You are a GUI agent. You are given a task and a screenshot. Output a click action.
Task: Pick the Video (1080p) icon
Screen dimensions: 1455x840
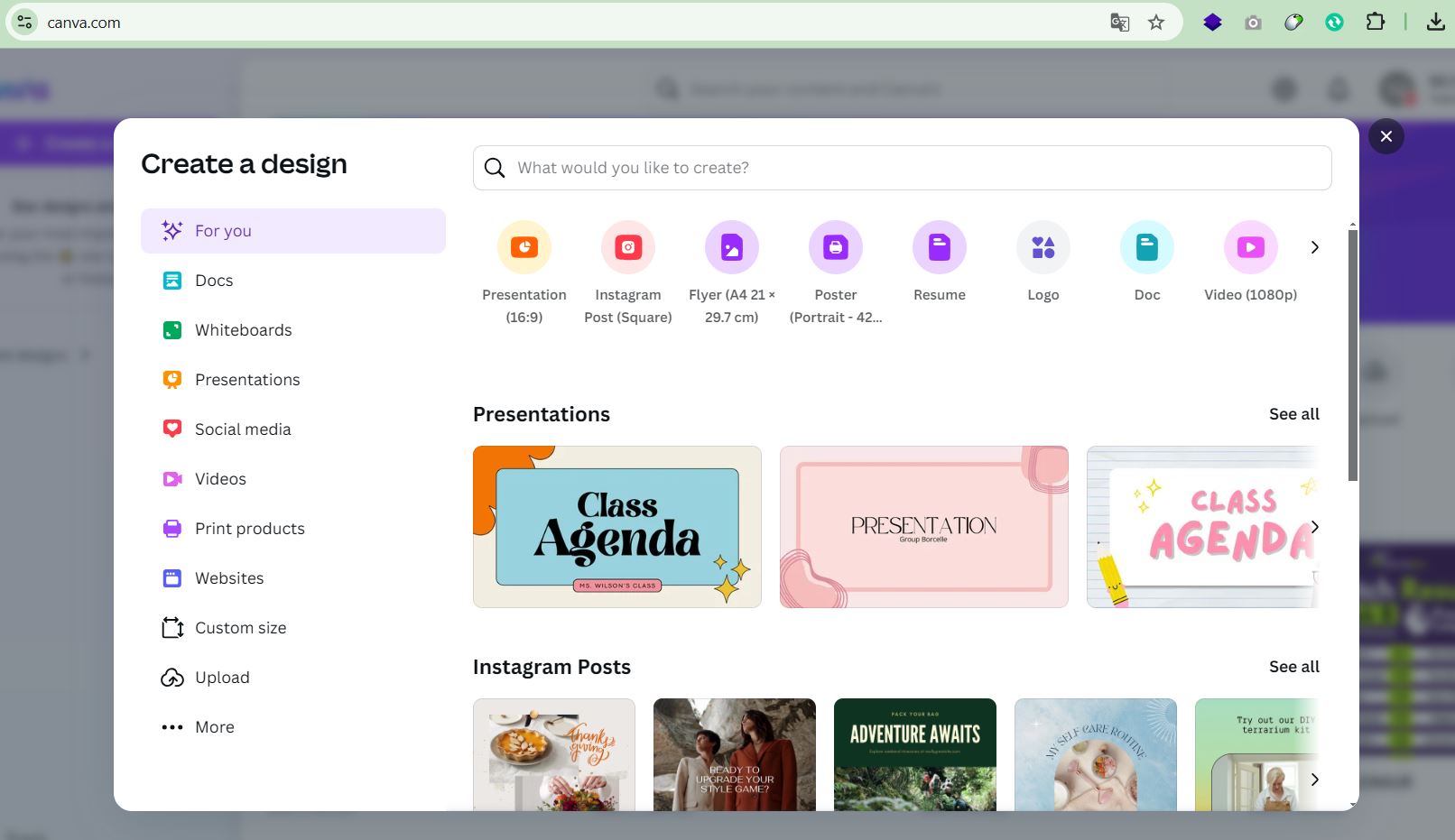coord(1251,247)
